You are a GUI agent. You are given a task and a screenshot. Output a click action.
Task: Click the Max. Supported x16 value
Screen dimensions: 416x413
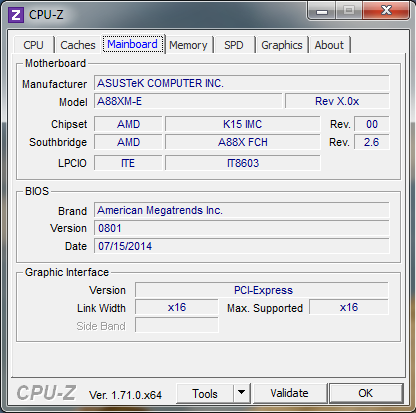point(349,307)
